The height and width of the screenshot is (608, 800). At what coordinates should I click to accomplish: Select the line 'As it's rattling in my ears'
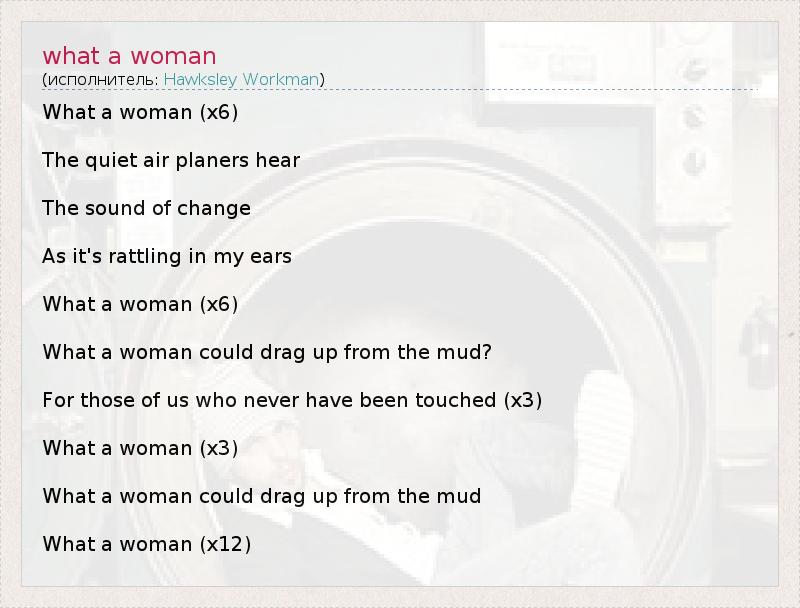[167, 256]
